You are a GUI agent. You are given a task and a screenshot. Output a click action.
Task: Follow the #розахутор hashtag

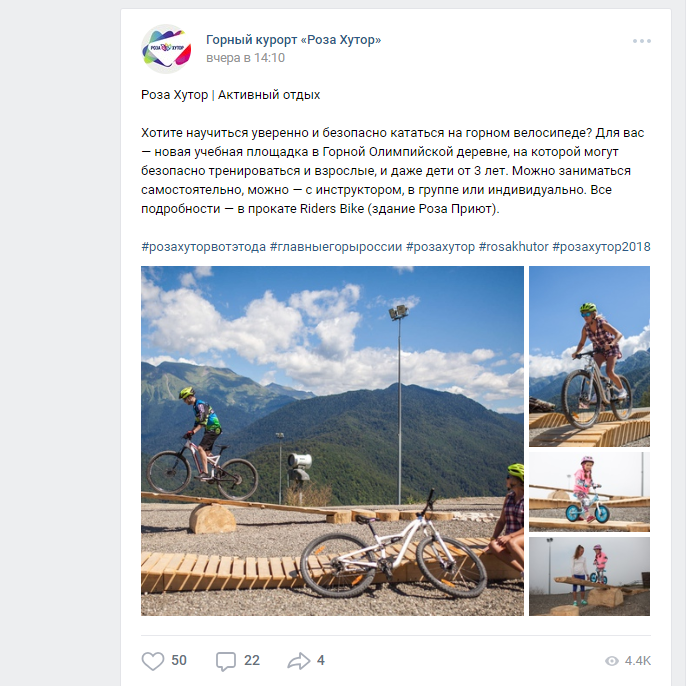click(440, 247)
